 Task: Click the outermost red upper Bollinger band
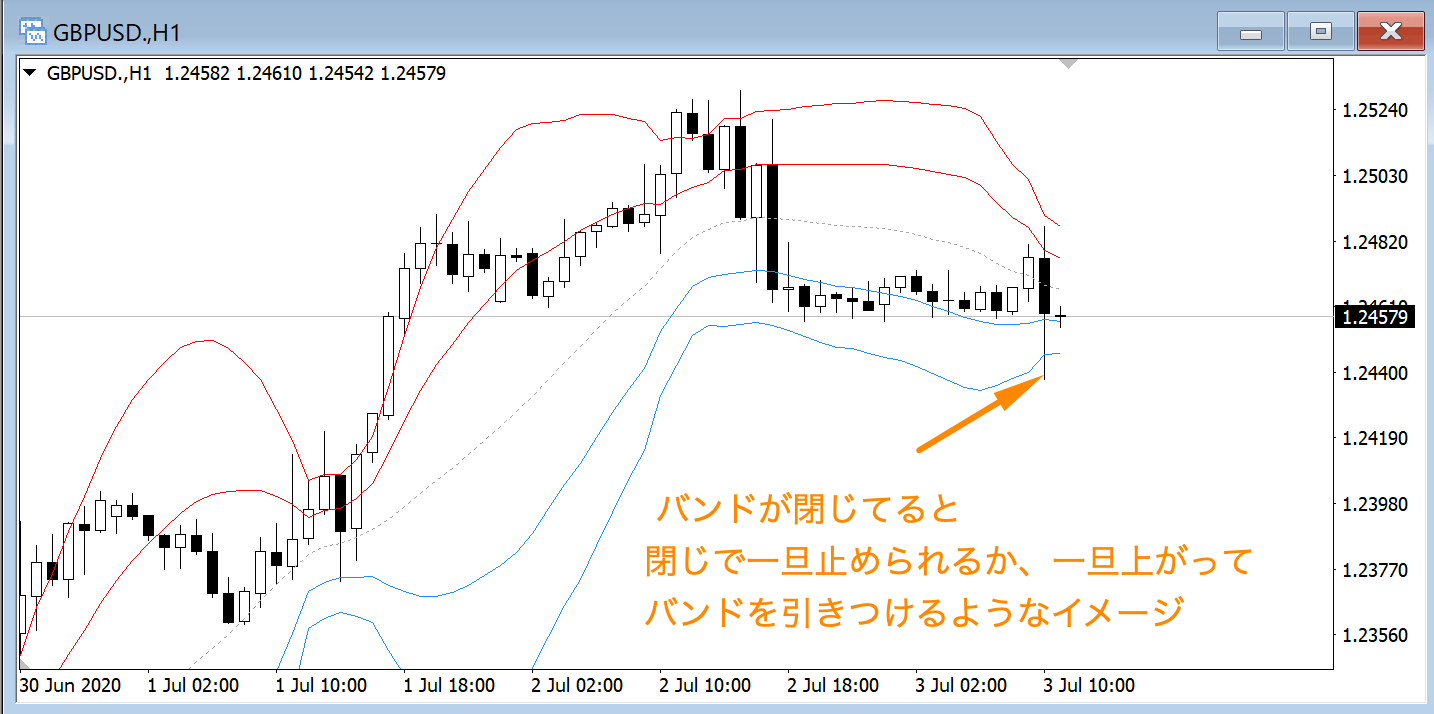pos(880,100)
